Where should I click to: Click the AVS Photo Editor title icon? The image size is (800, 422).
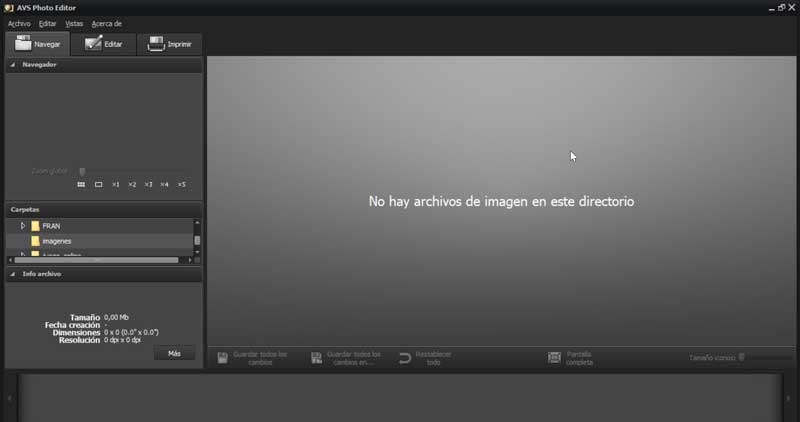click(9, 8)
